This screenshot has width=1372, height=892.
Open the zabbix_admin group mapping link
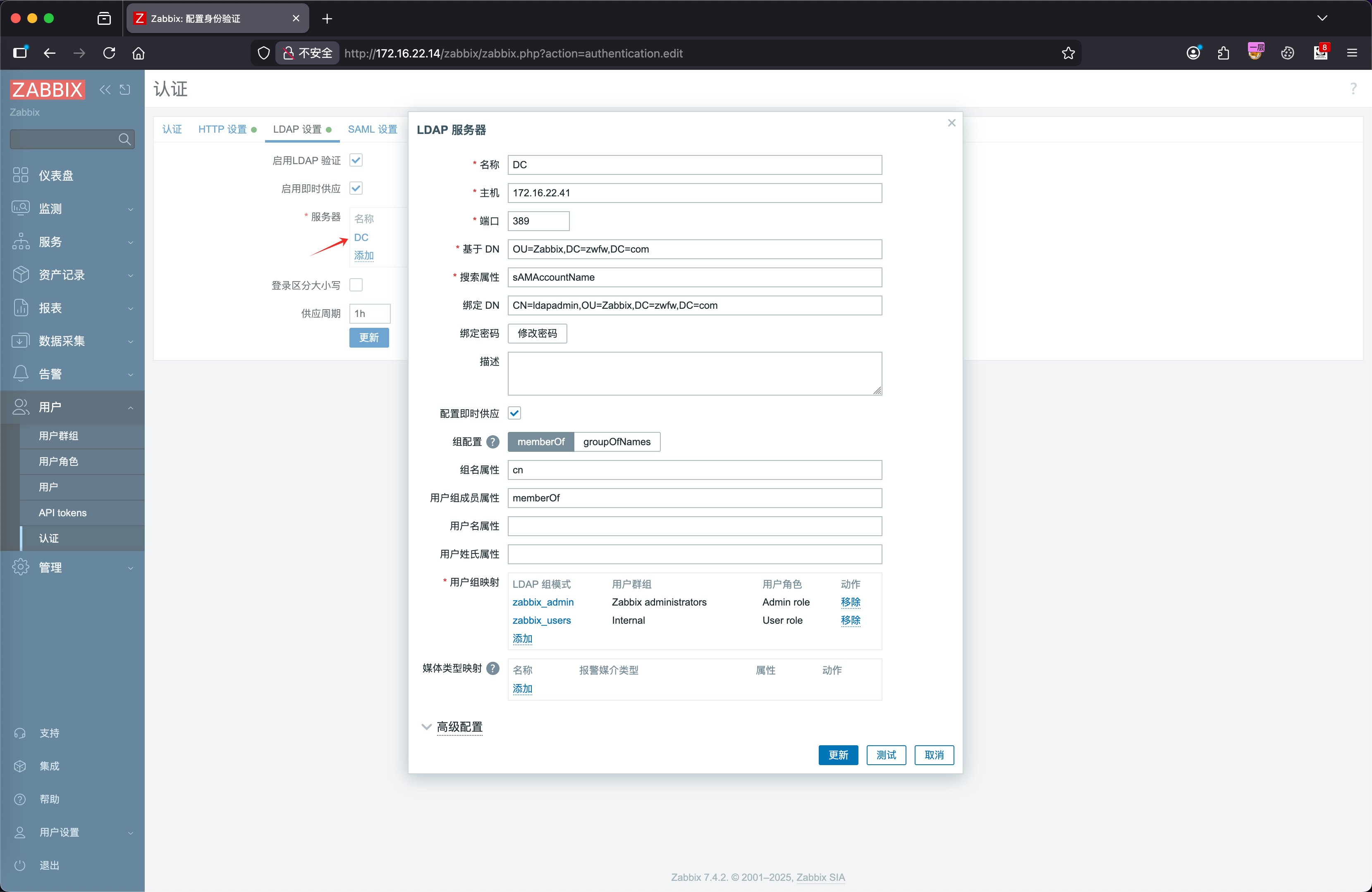point(543,601)
